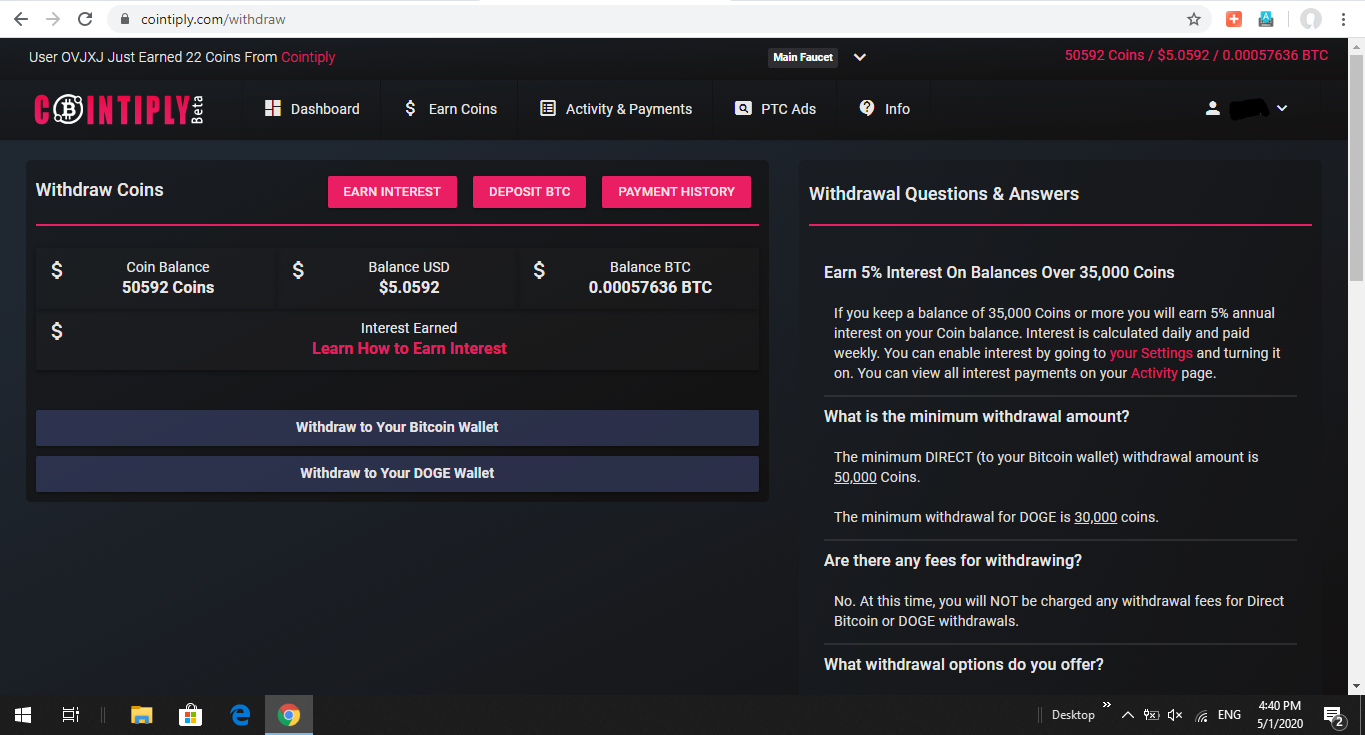Open the Windows Start menu
This screenshot has width=1365, height=735.
pos(23,715)
